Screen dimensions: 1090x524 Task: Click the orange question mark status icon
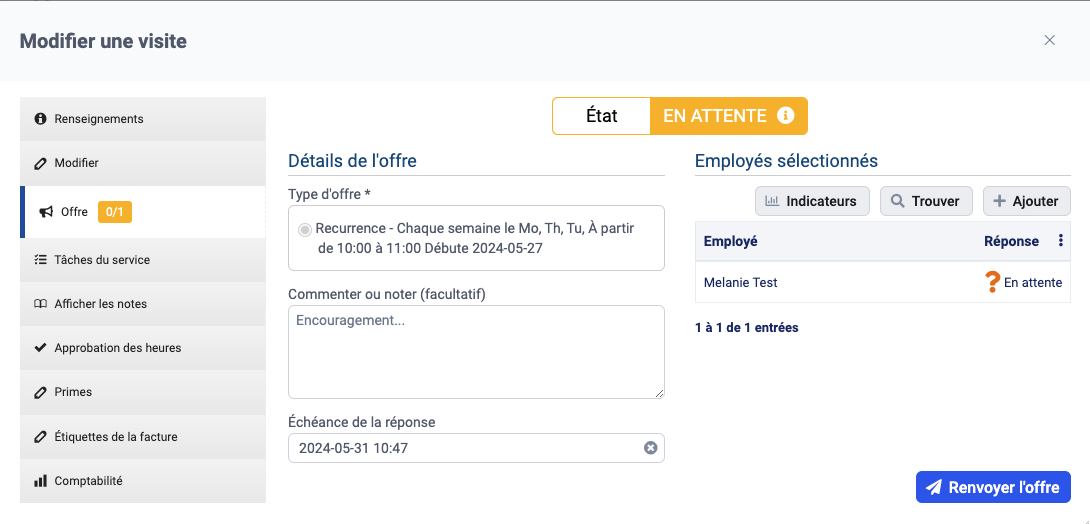pos(992,283)
